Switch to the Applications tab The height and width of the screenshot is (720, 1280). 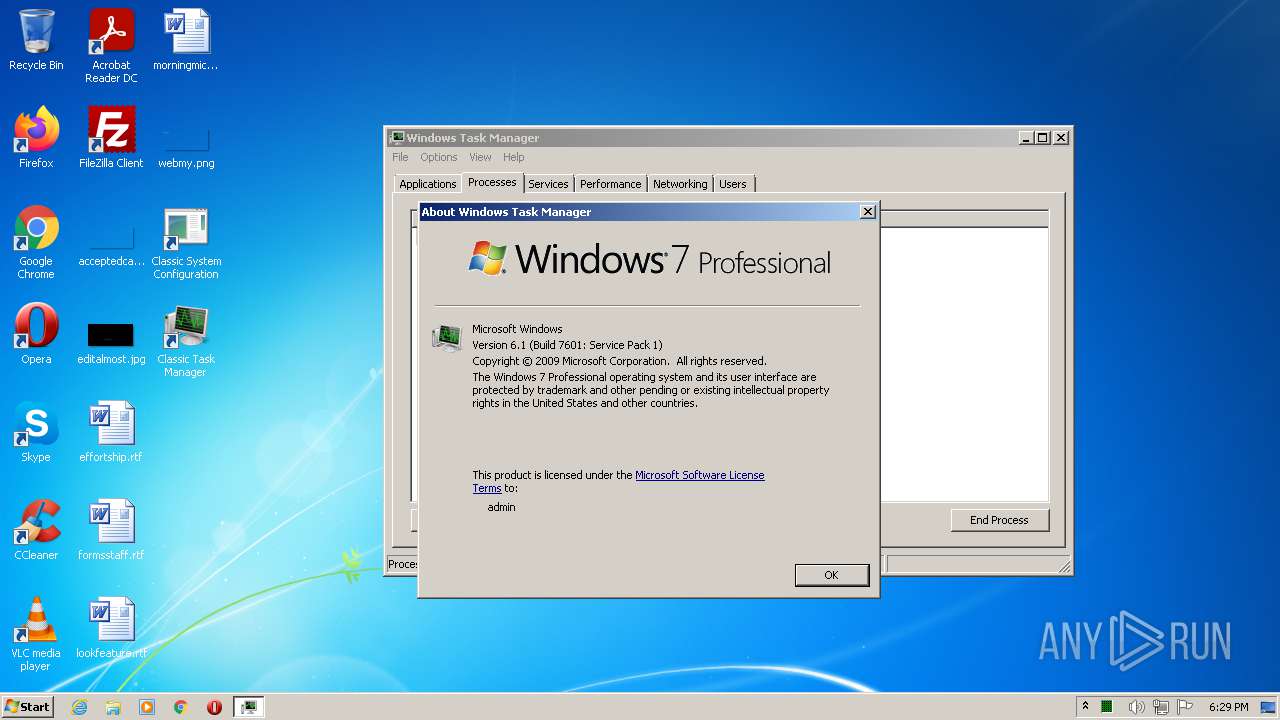(x=427, y=184)
